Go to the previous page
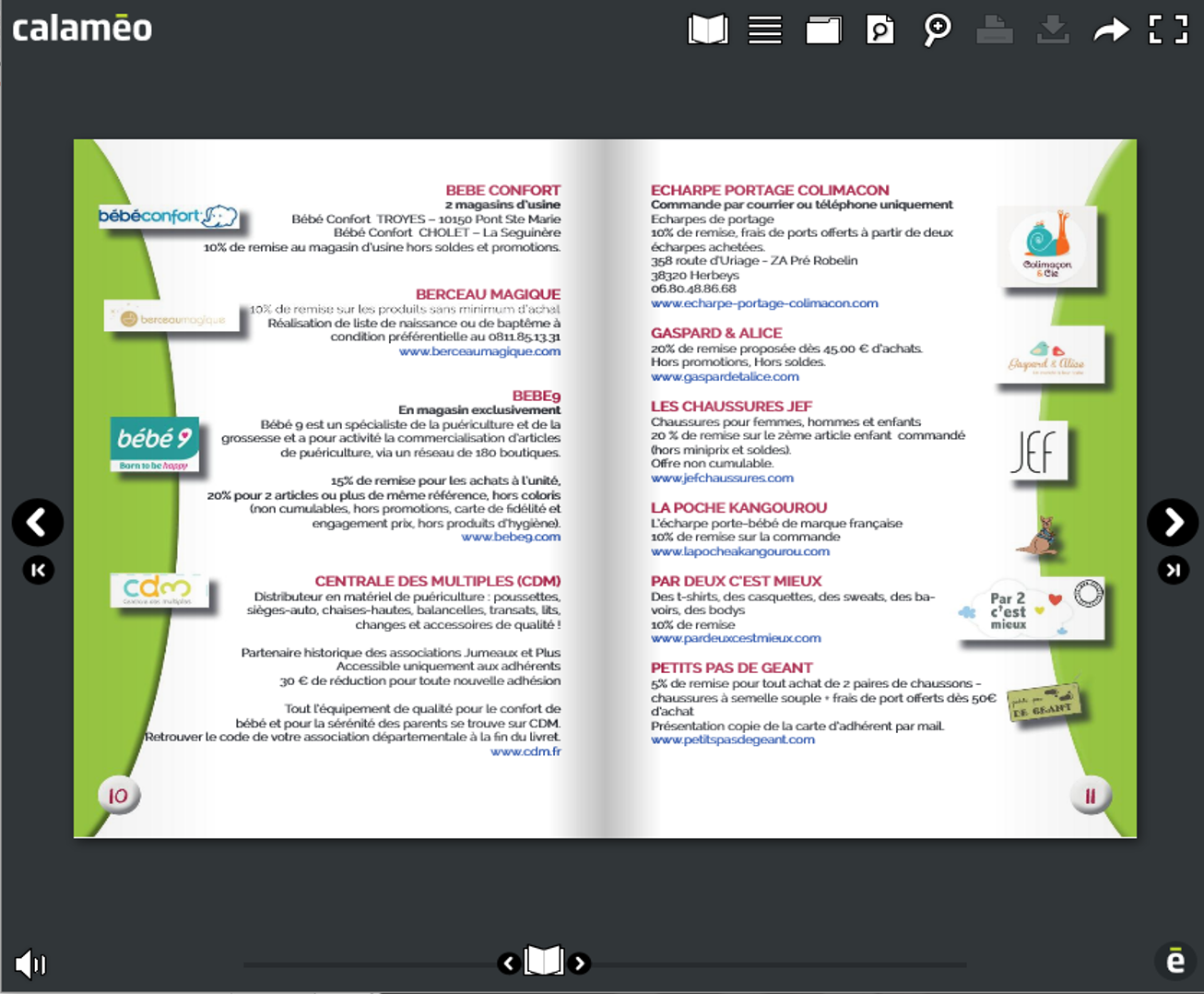This screenshot has width=1204, height=994. point(38,523)
